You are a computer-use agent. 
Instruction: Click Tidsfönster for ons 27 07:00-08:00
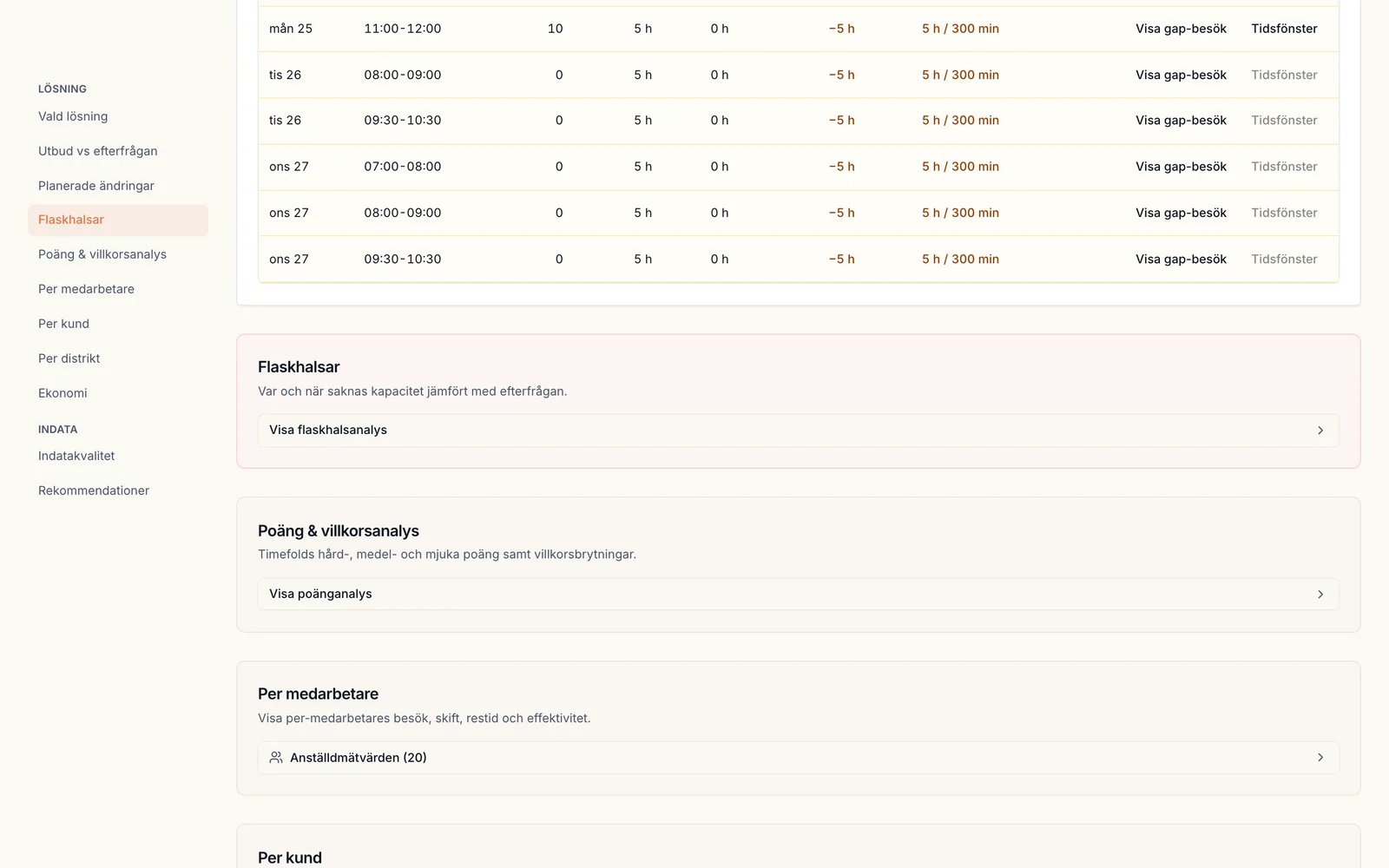tap(1284, 167)
